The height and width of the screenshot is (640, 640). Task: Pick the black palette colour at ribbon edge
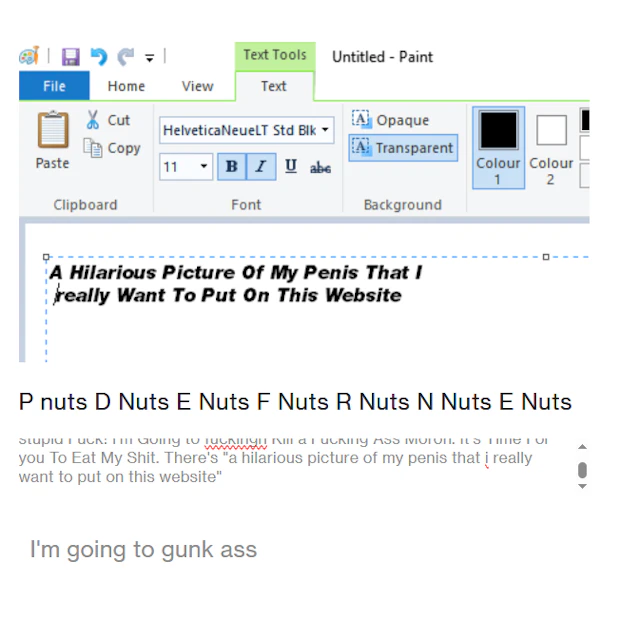(x=585, y=120)
